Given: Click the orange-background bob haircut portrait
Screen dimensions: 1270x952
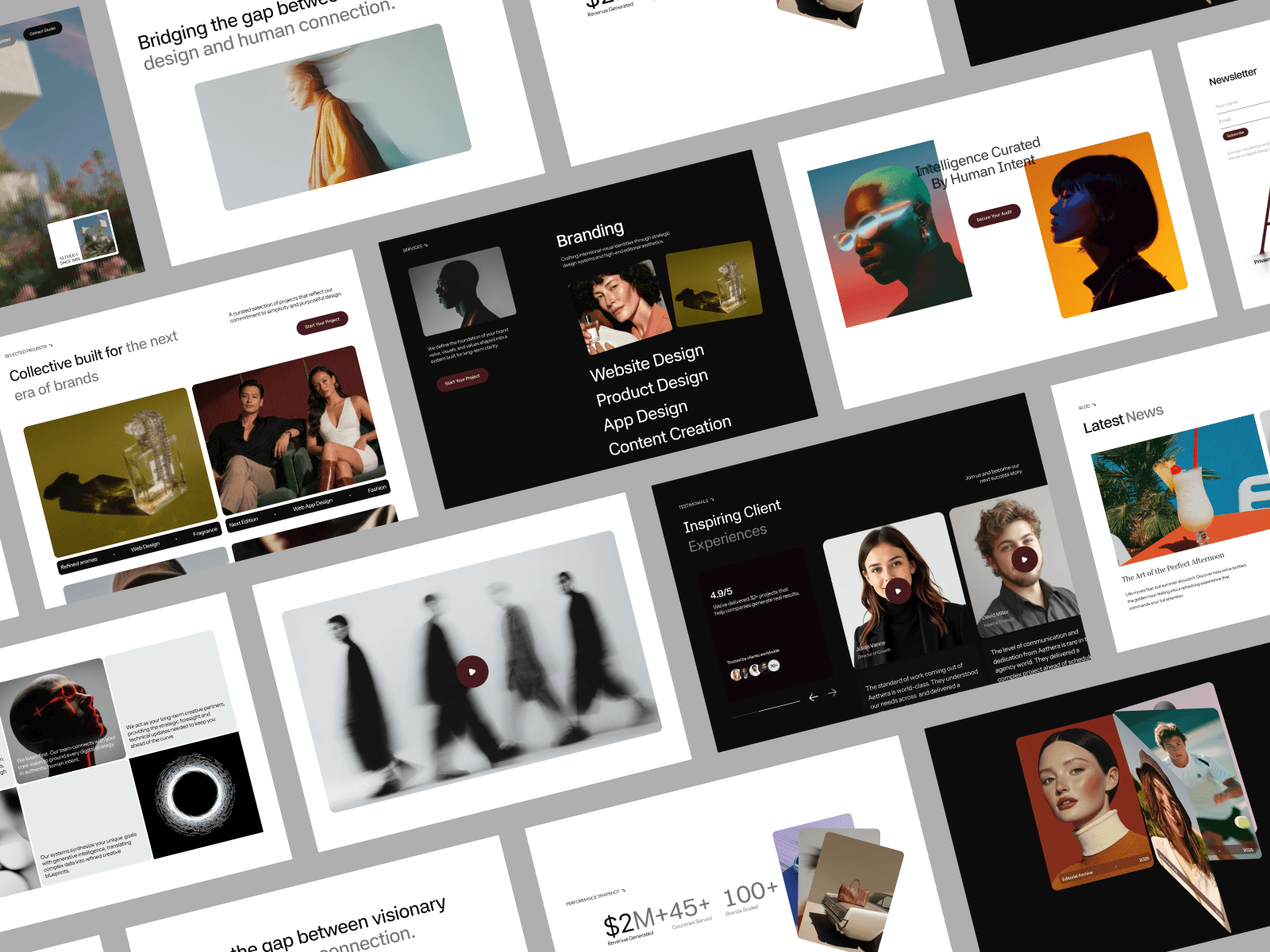Looking at the screenshot, I should coord(1106,225).
